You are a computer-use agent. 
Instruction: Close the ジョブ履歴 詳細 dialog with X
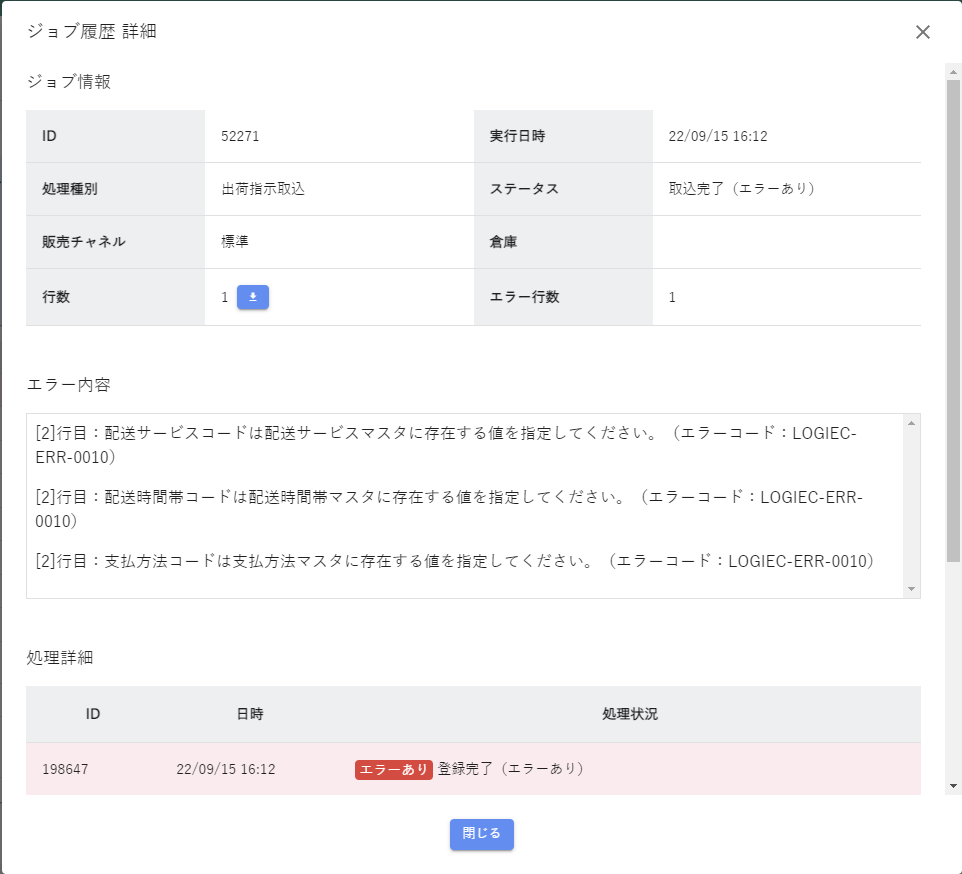tap(922, 32)
